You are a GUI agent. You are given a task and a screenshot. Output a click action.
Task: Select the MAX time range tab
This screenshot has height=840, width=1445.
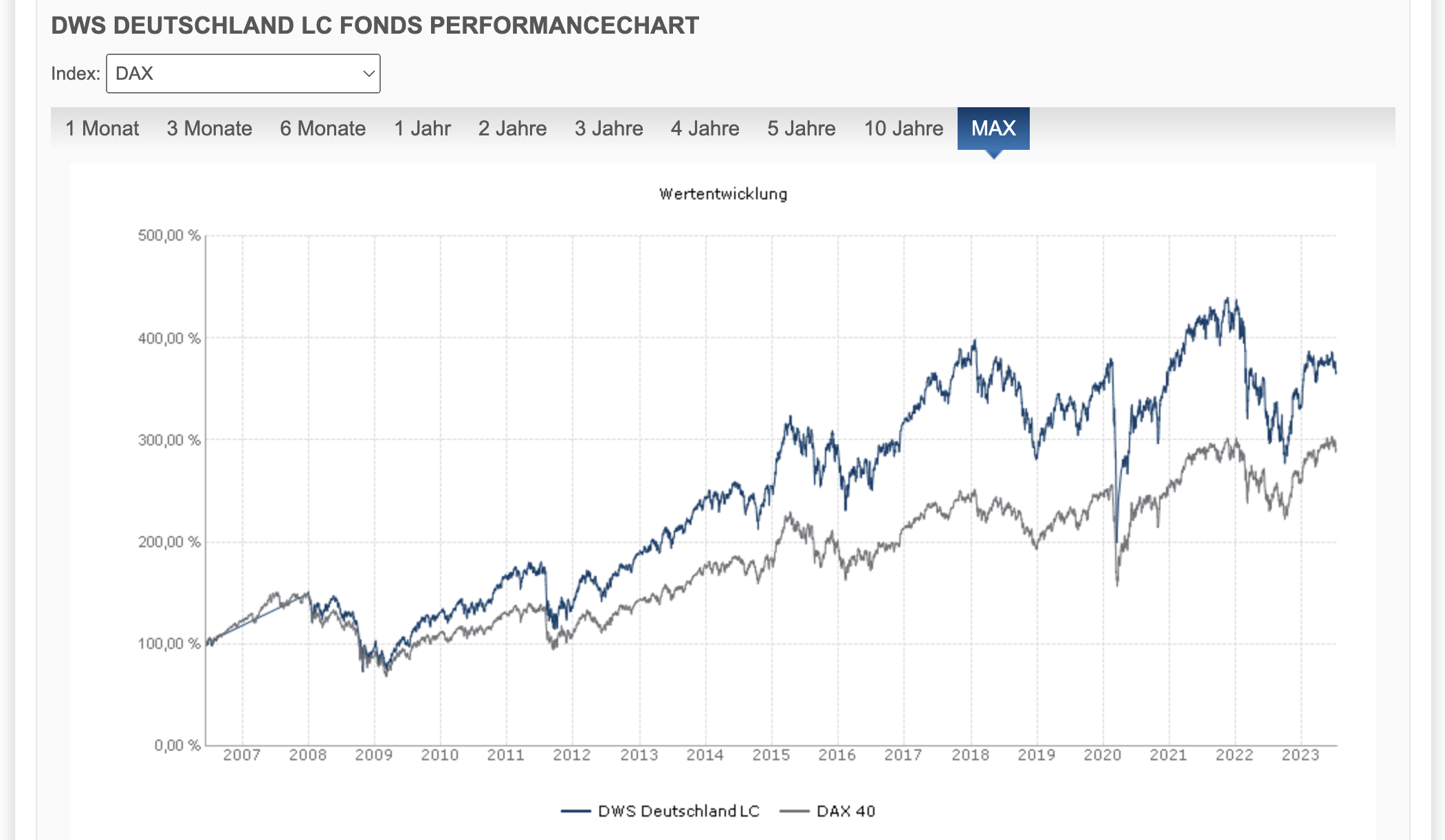[993, 129]
